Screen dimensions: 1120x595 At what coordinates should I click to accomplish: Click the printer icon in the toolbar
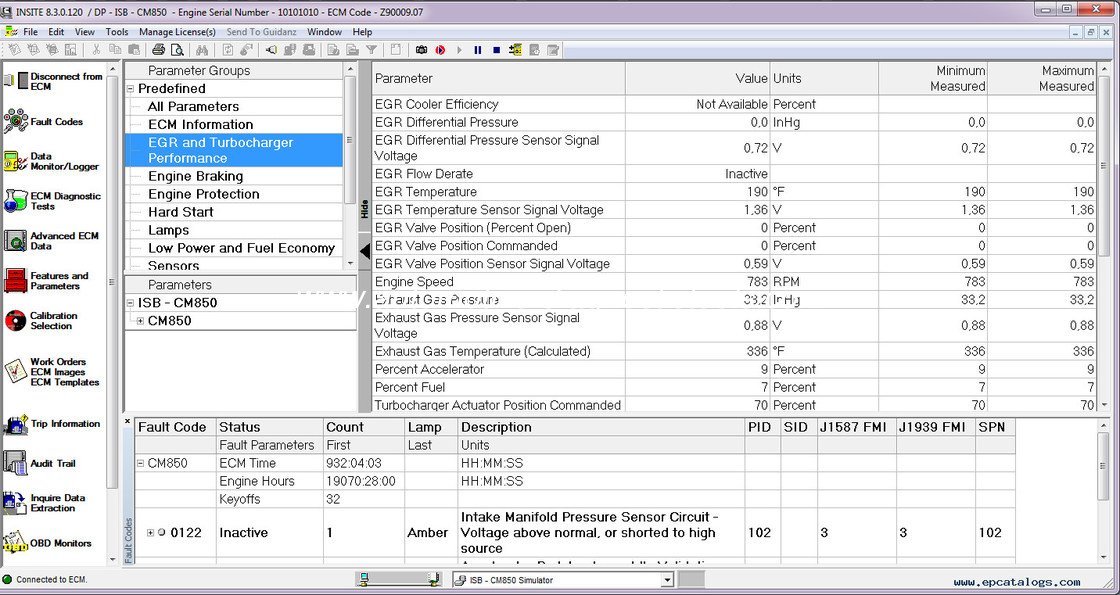[160, 49]
